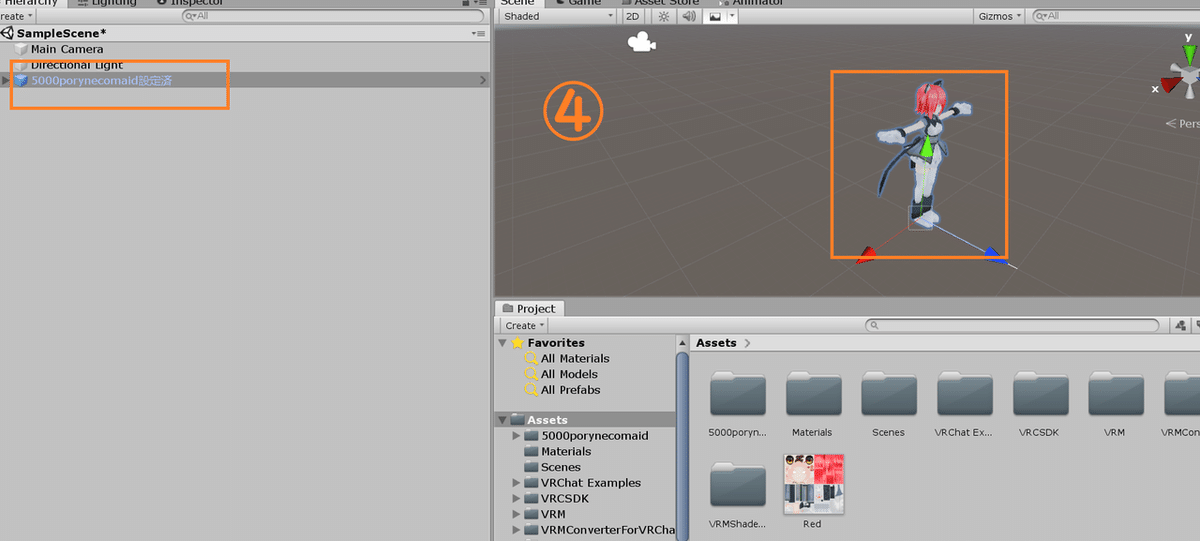Open the VRM folder icon in grid
This screenshot has width=1200, height=541.
click(1116, 394)
